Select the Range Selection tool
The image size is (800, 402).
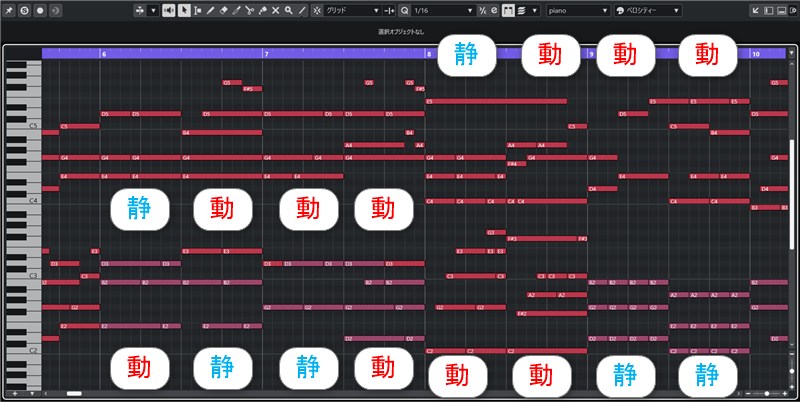click(x=197, y=10)
